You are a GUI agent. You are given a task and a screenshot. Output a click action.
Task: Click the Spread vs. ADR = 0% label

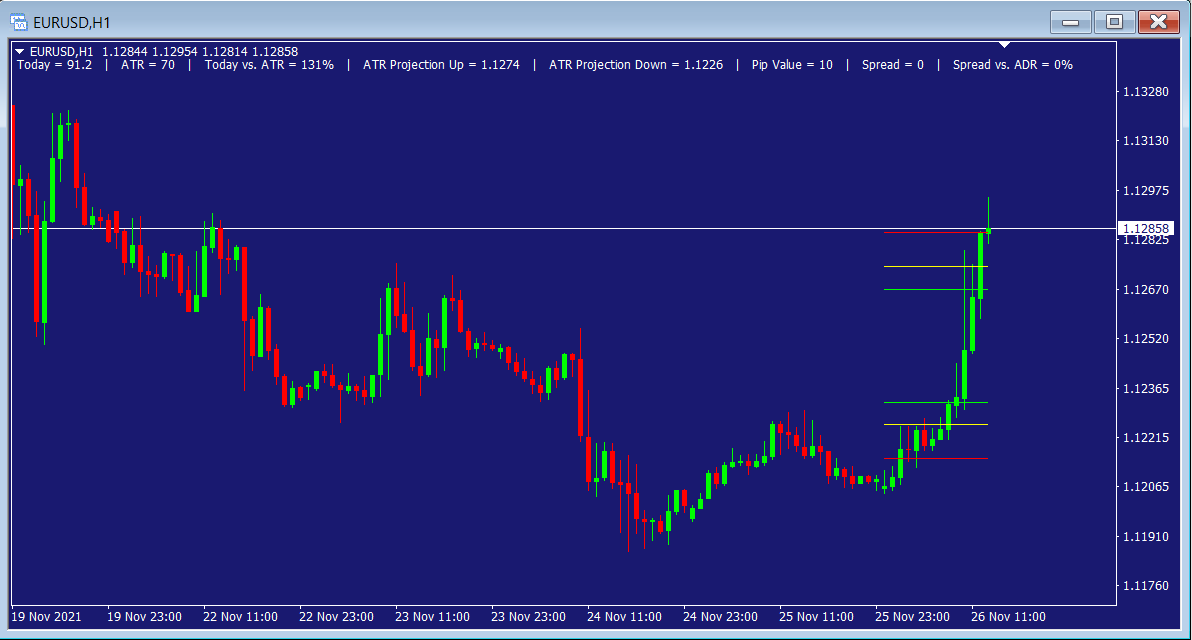point(1012,65)
